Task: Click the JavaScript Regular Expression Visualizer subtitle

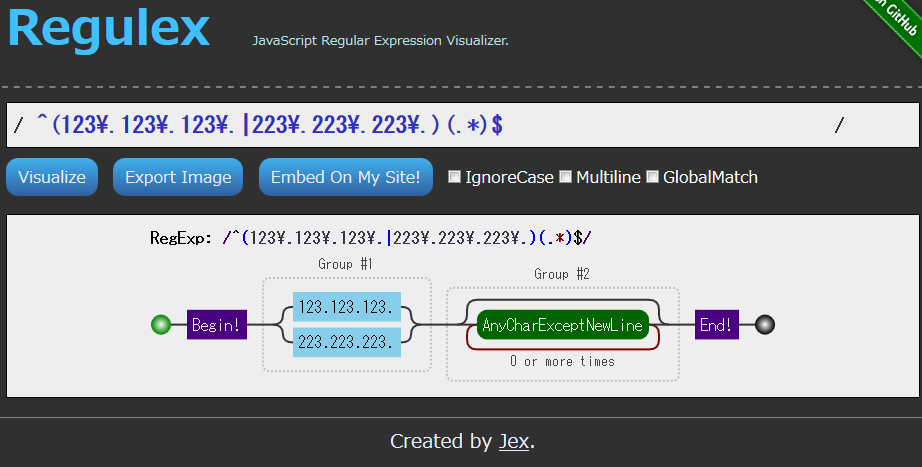Action: pyautogui.click(x=380, y=41)
